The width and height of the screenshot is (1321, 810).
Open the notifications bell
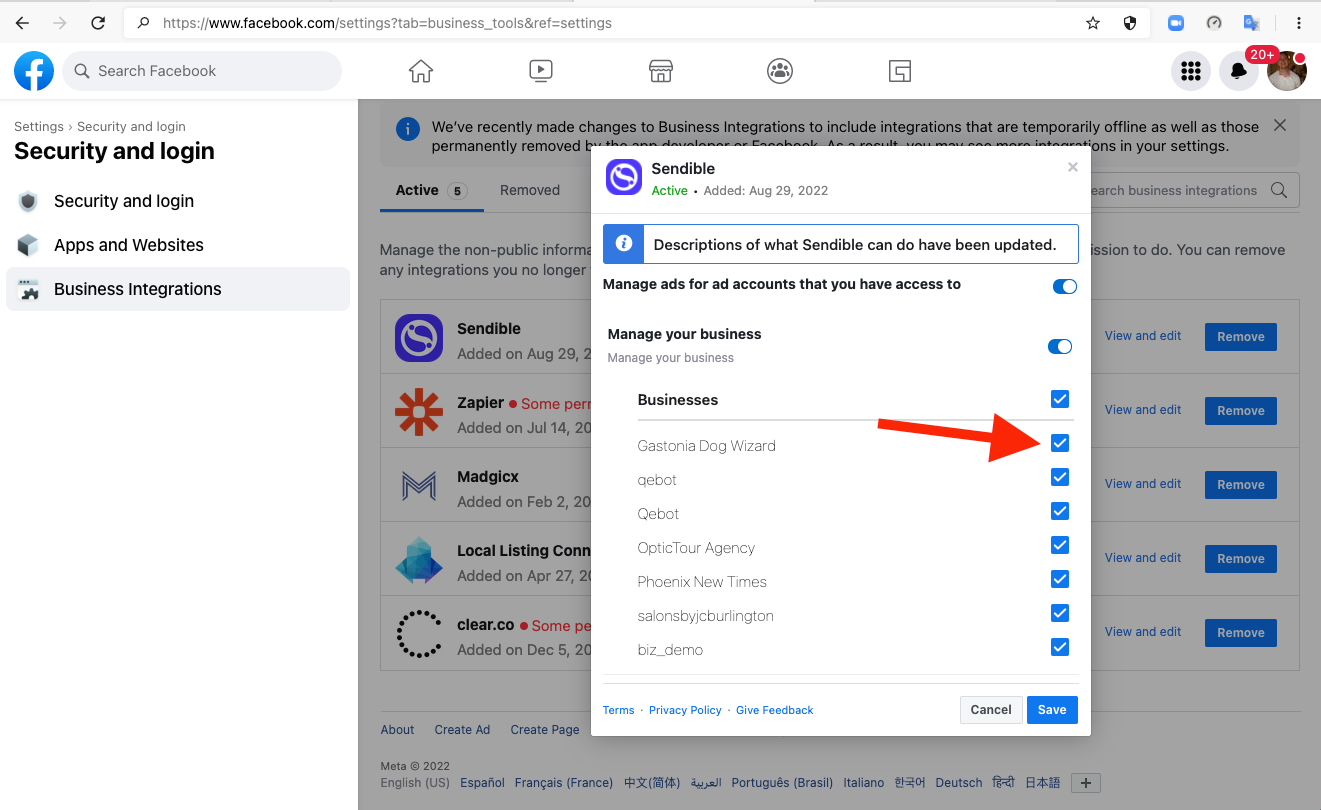[x=1238, y=71]
